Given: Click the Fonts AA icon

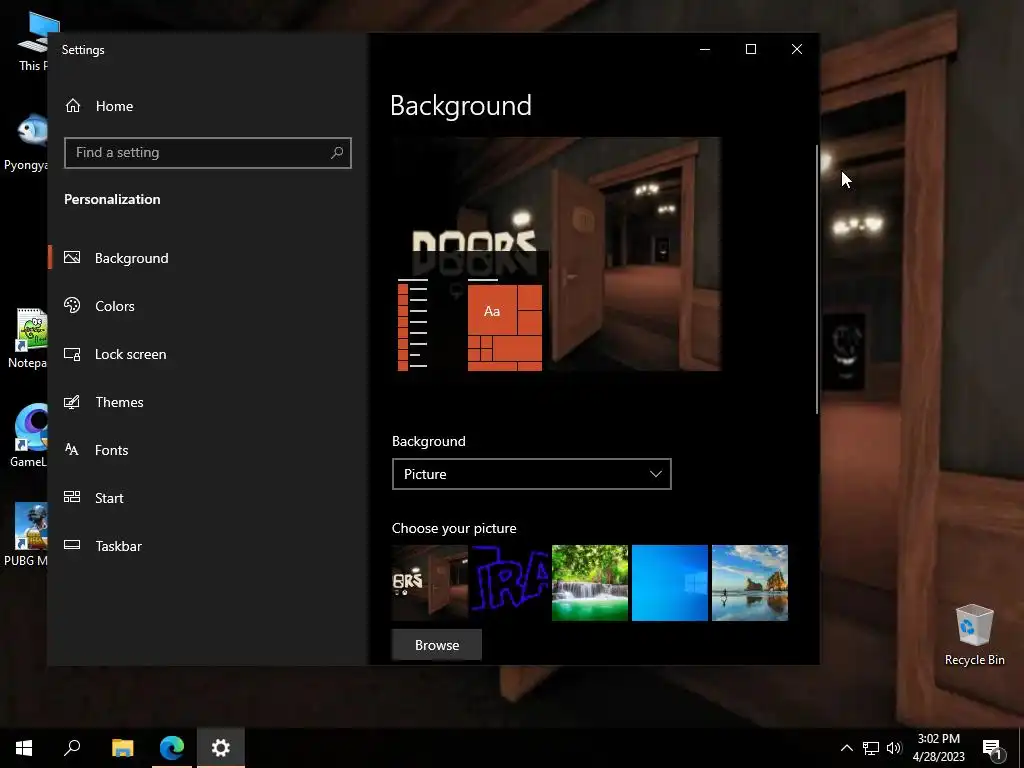Looking at the screenshot, I should 72,449.
